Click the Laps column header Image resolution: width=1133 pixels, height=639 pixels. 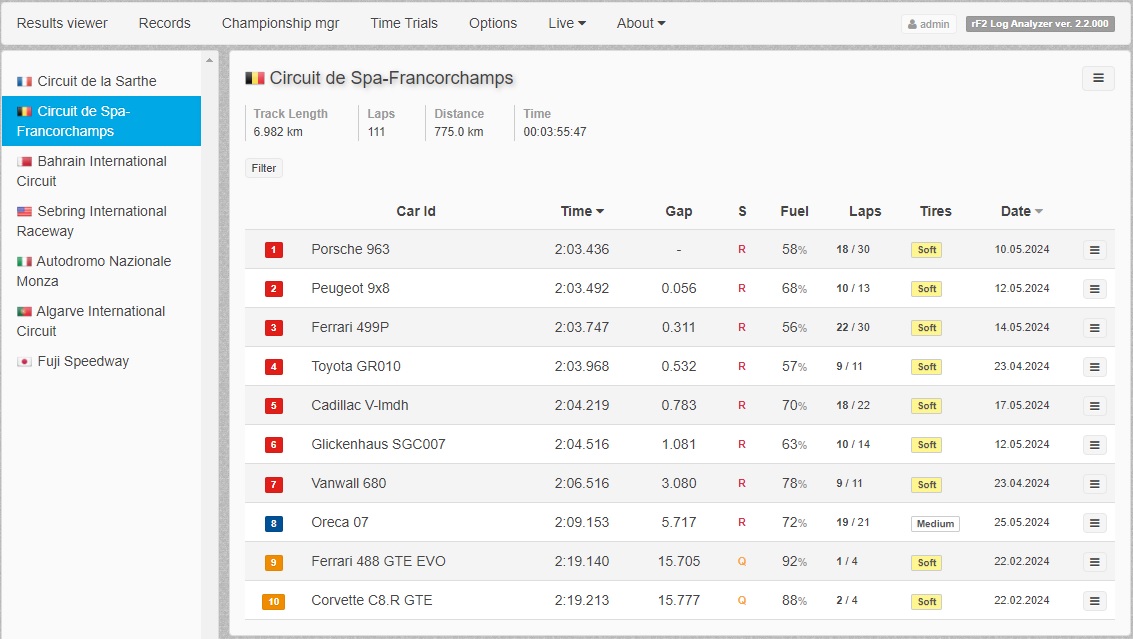865,211
